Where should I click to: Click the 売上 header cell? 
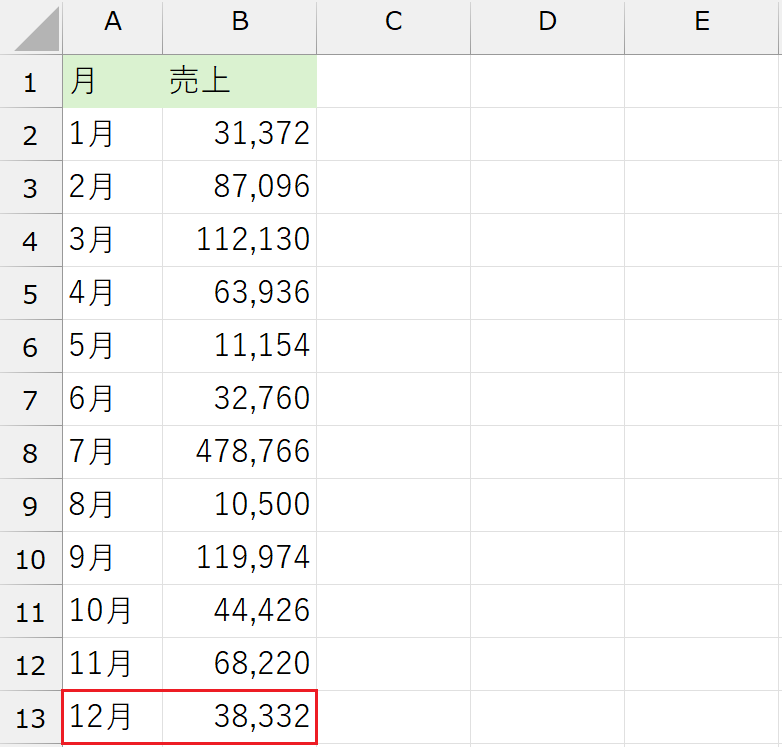click(x=239, y=82)
